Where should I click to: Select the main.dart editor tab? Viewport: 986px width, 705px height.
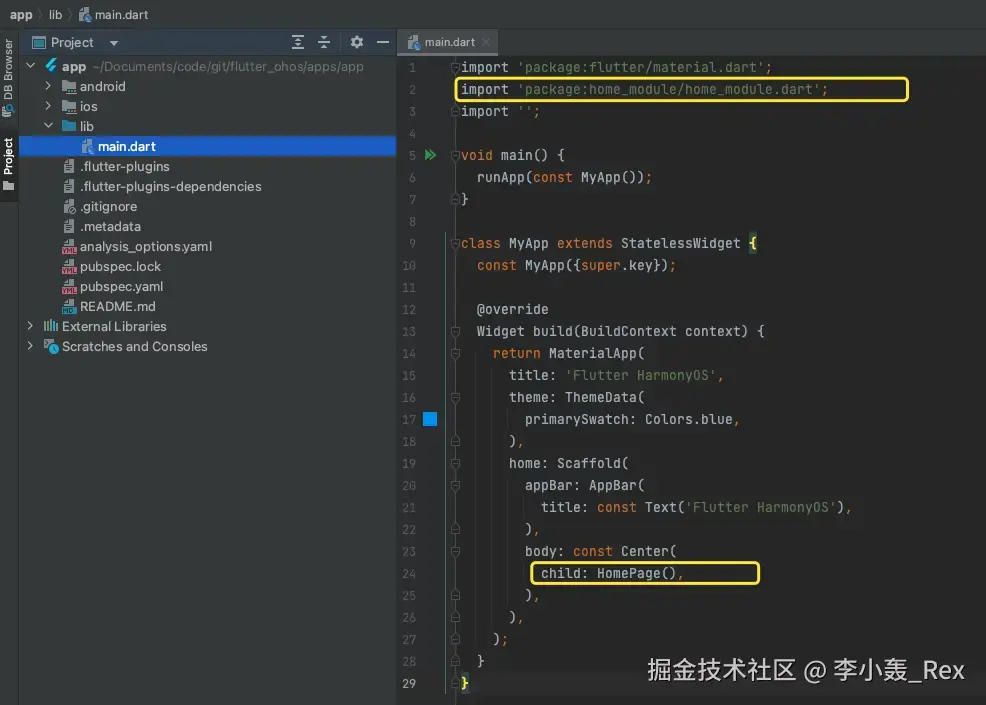point(449,42)
